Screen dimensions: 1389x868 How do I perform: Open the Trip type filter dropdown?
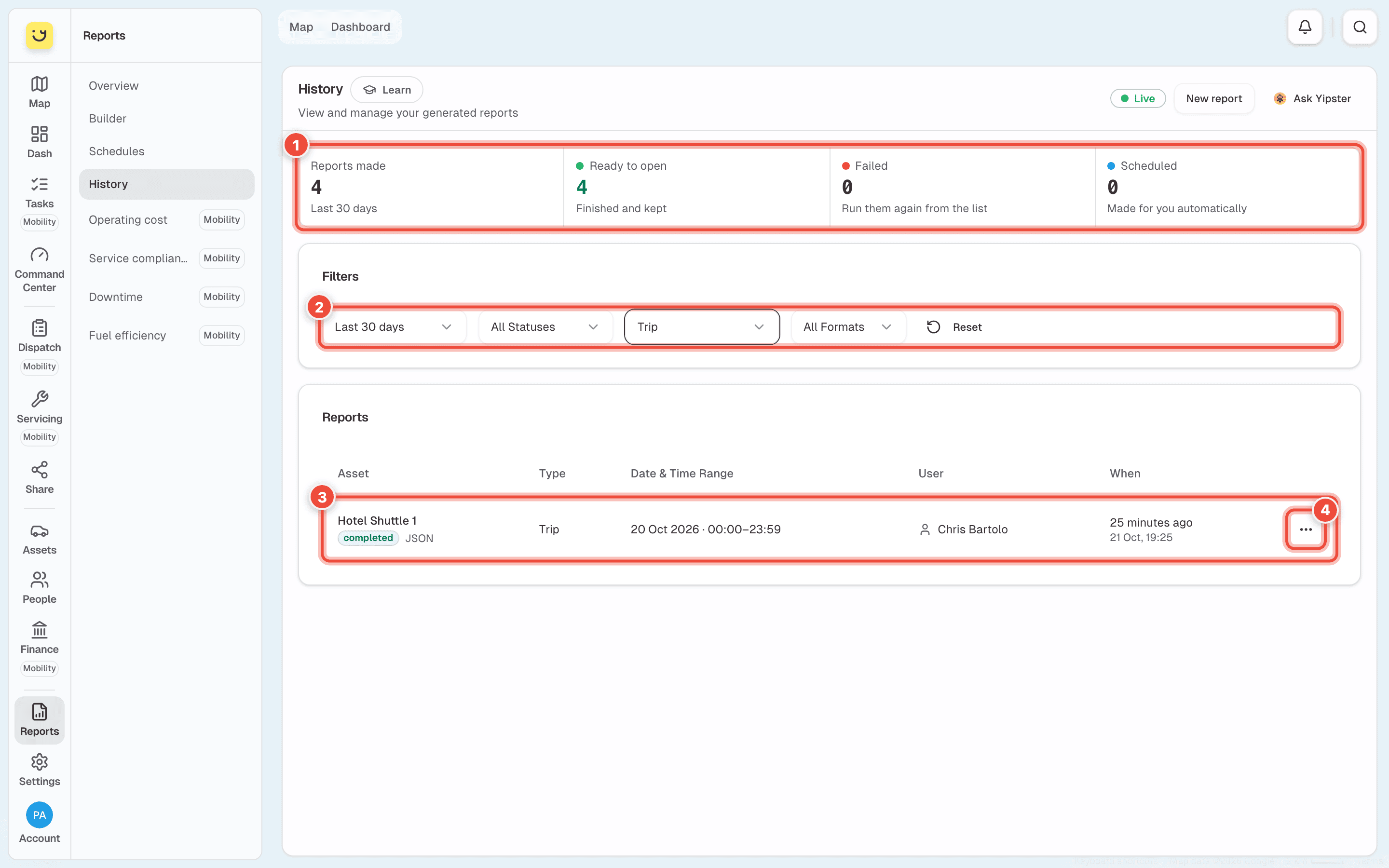(701, 327)
